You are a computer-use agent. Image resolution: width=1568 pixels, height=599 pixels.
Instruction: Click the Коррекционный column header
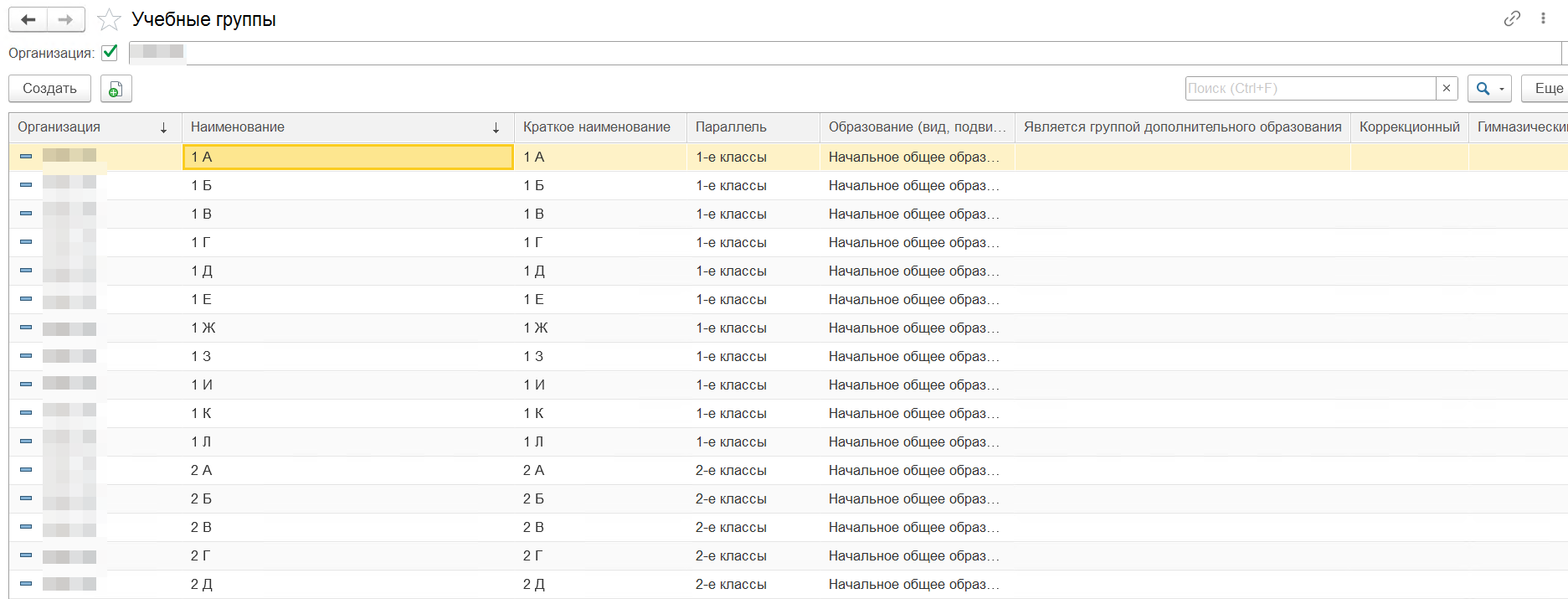(1408, 127)
